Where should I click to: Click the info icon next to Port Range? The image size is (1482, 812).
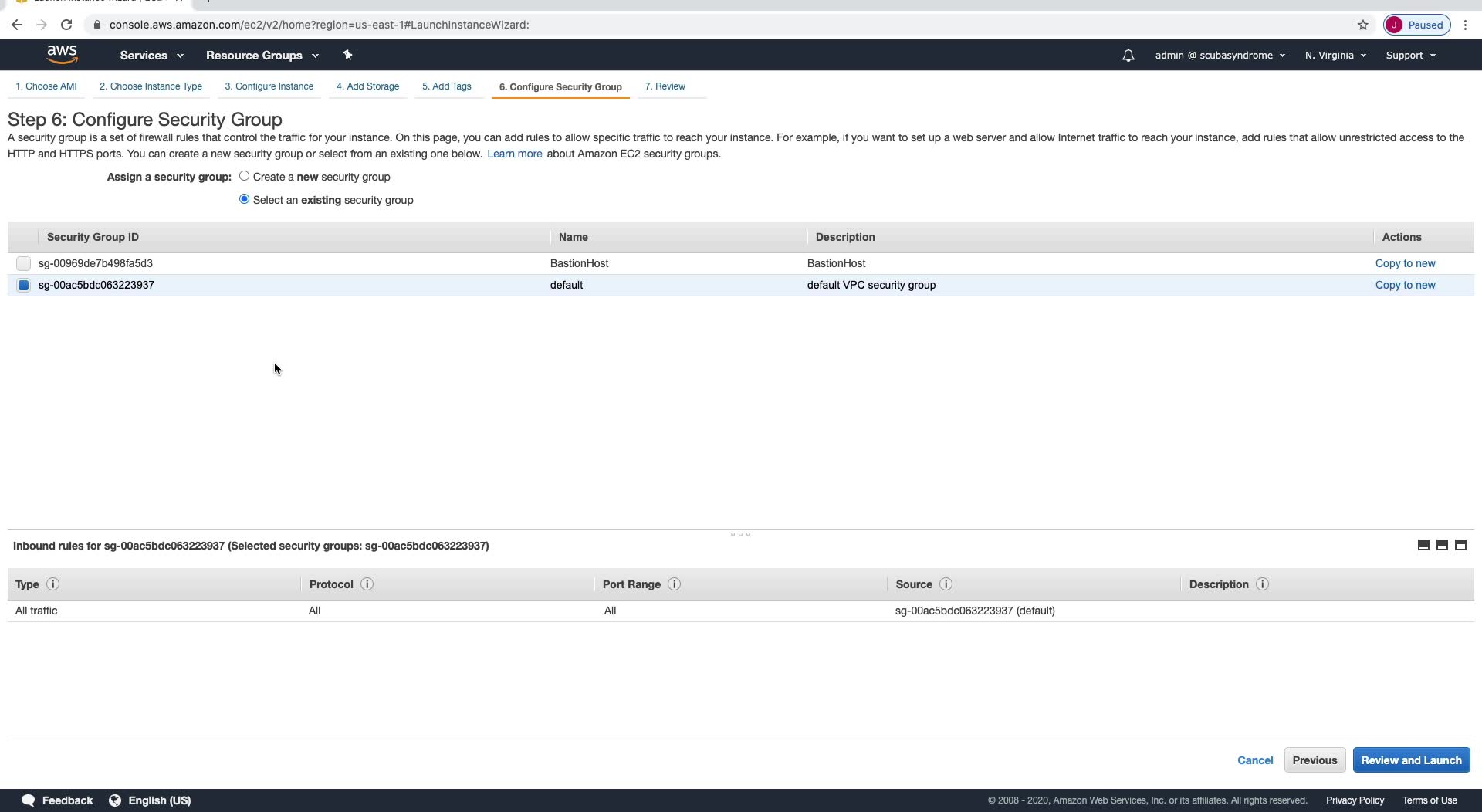(x=674, y=584)
